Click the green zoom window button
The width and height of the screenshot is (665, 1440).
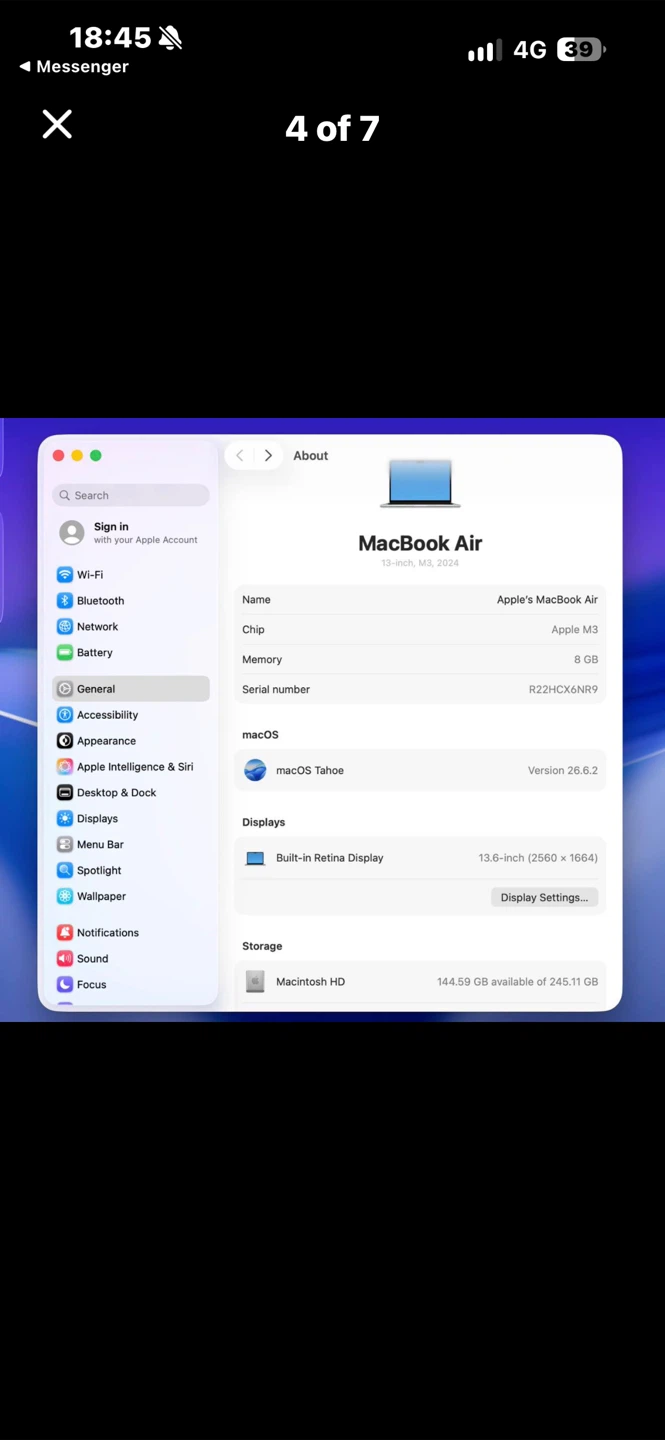[x=96, y=456]
